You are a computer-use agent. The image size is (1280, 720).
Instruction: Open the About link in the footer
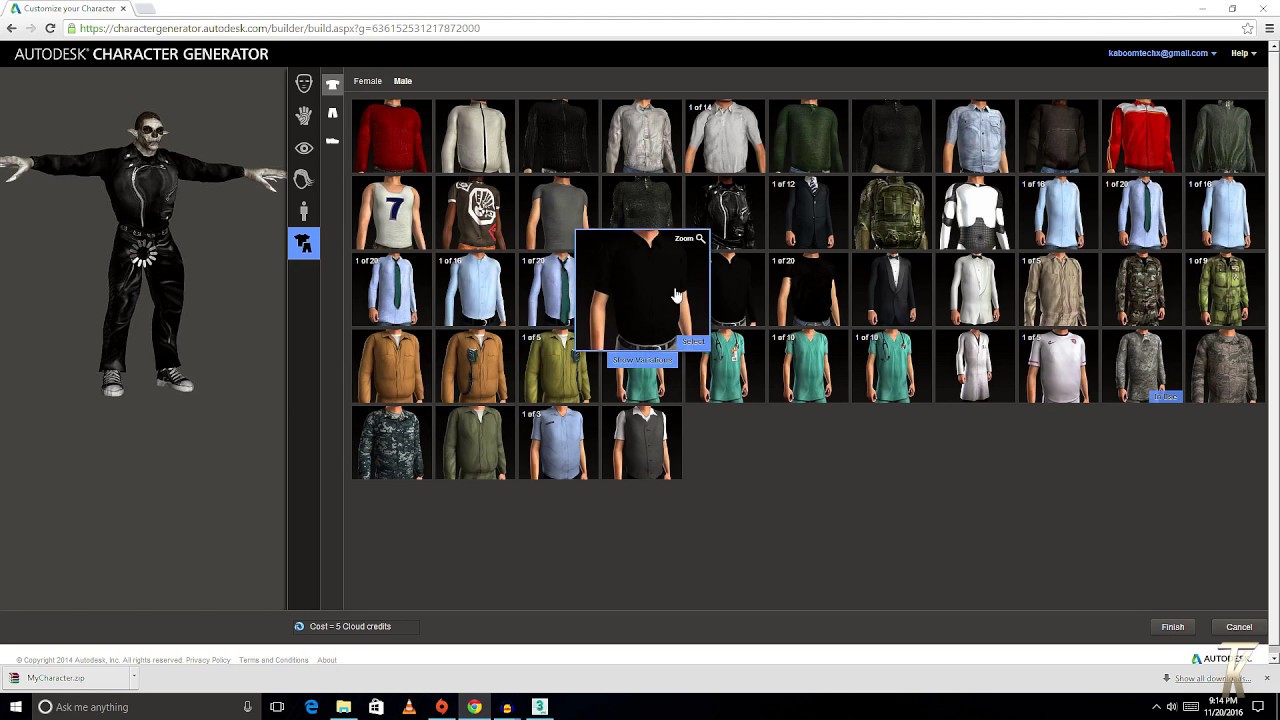pos(327,660)
